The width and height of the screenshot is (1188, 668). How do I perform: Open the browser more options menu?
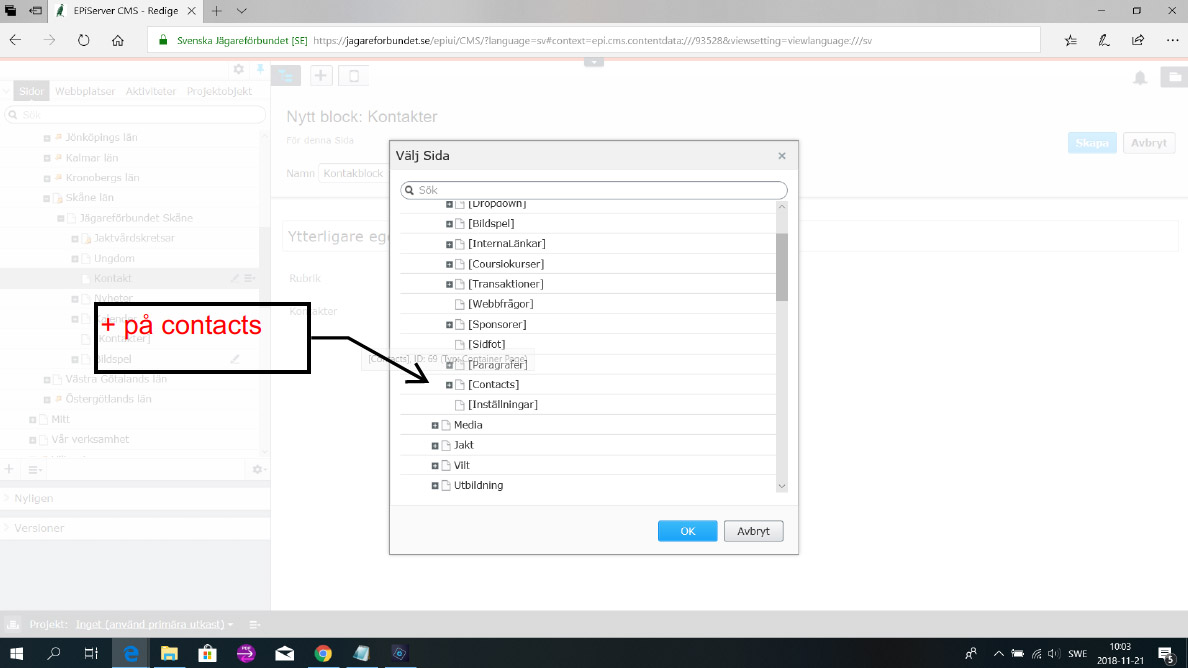pyautogui.click(x=1172, y=40)
